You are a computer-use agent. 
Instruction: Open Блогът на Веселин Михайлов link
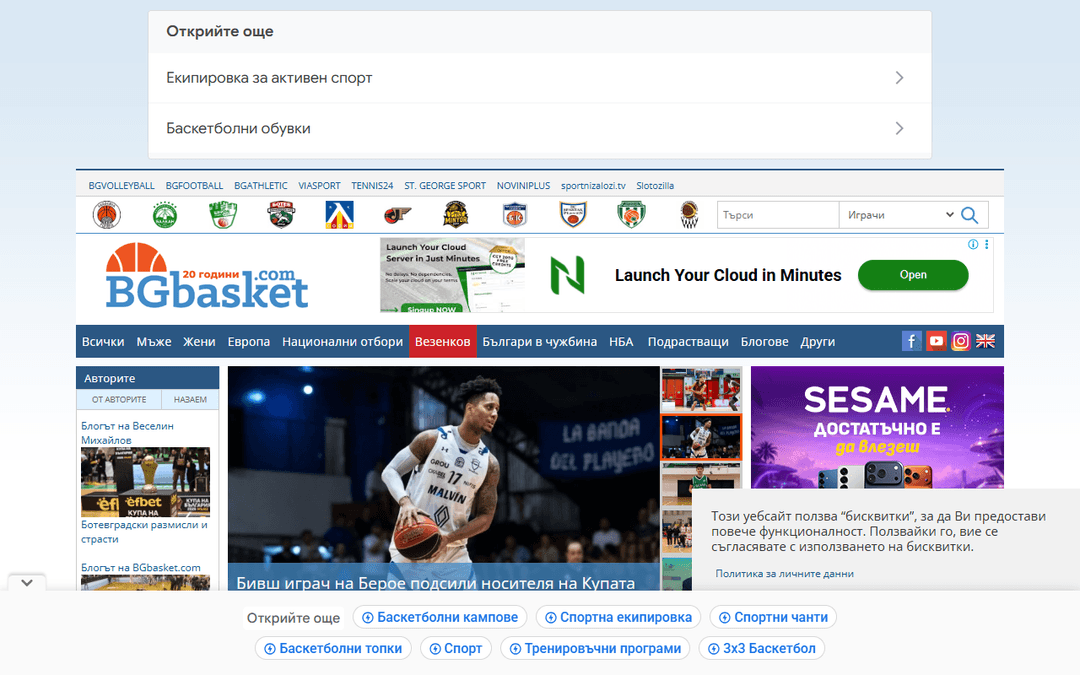point(127,433)
